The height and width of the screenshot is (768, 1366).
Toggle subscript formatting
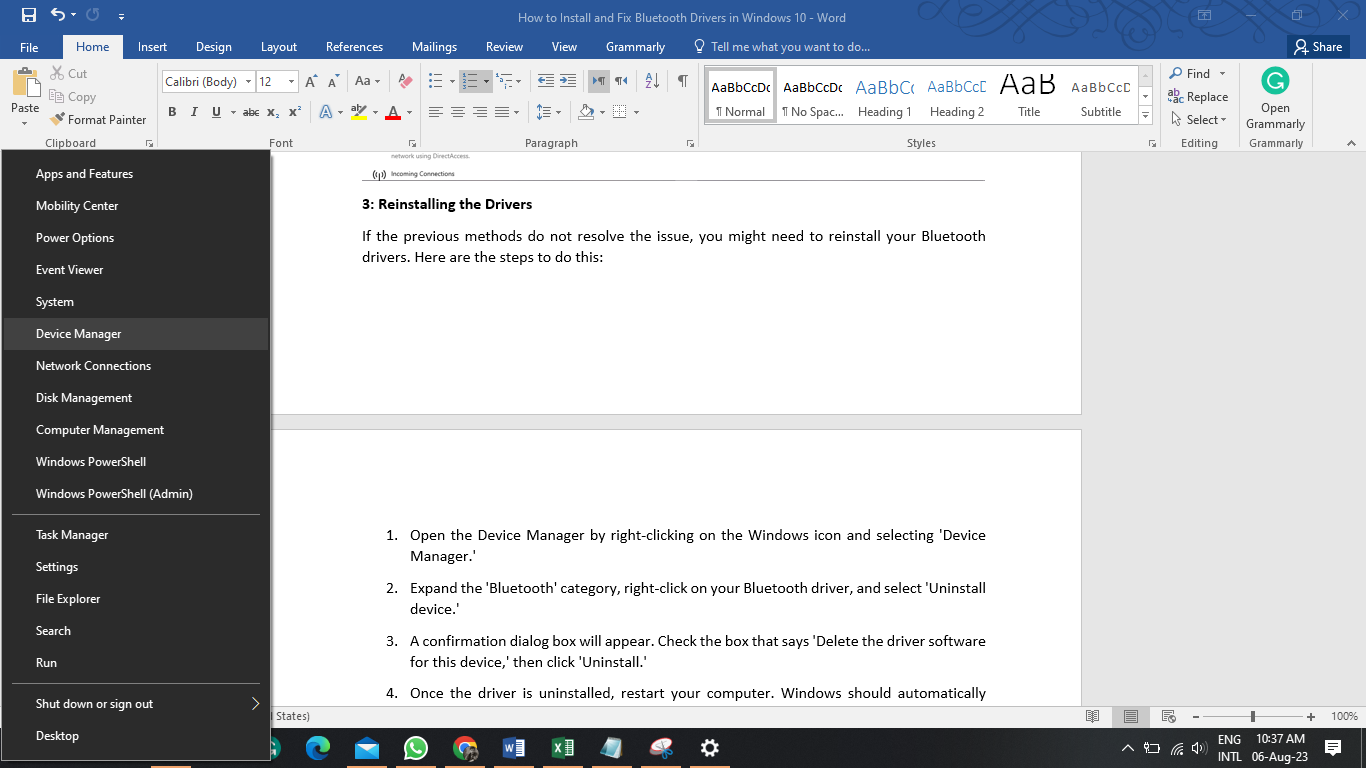[x=275, y=112]
